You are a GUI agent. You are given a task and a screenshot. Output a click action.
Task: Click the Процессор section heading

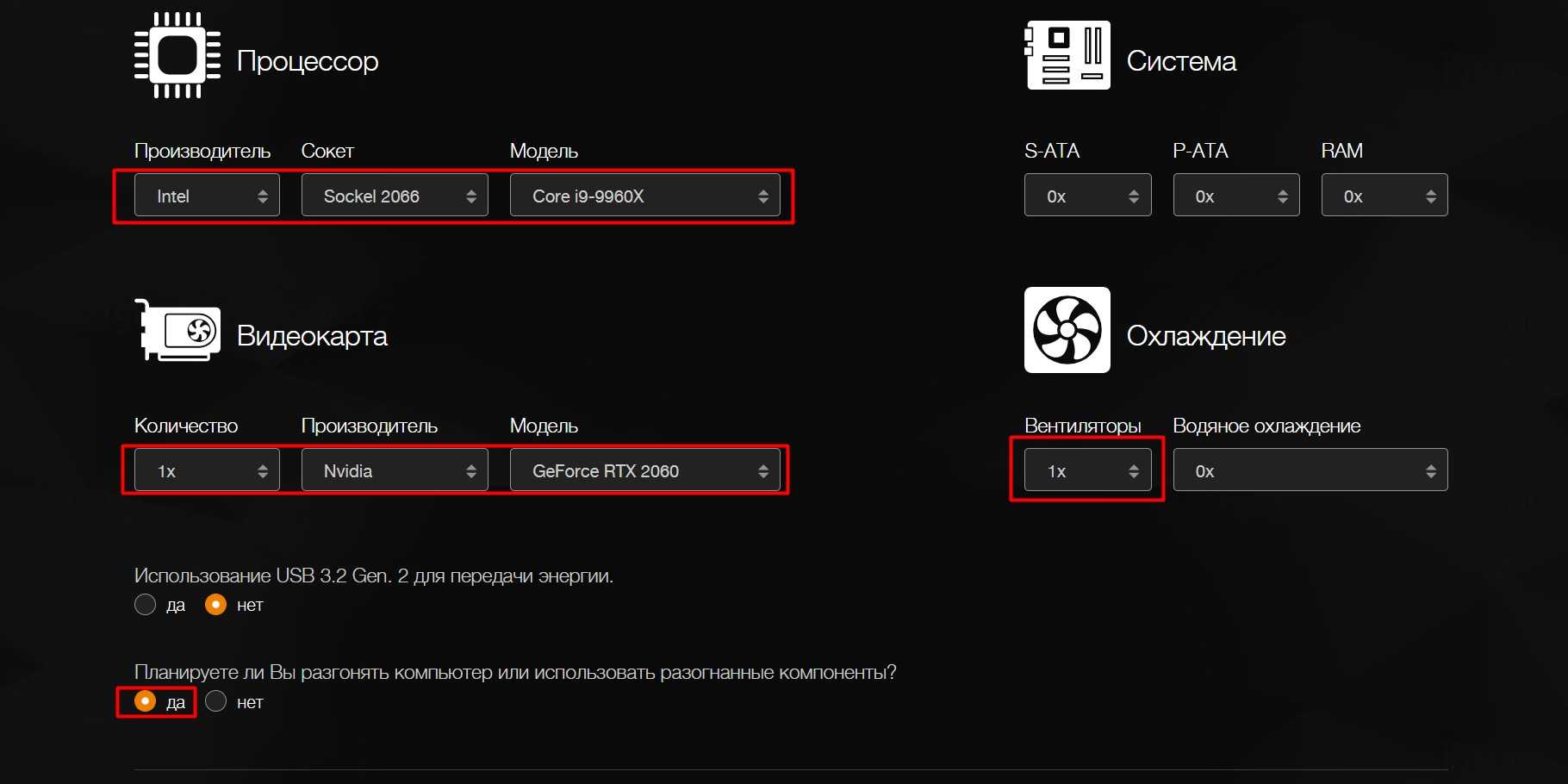click(x=308, y=61)
